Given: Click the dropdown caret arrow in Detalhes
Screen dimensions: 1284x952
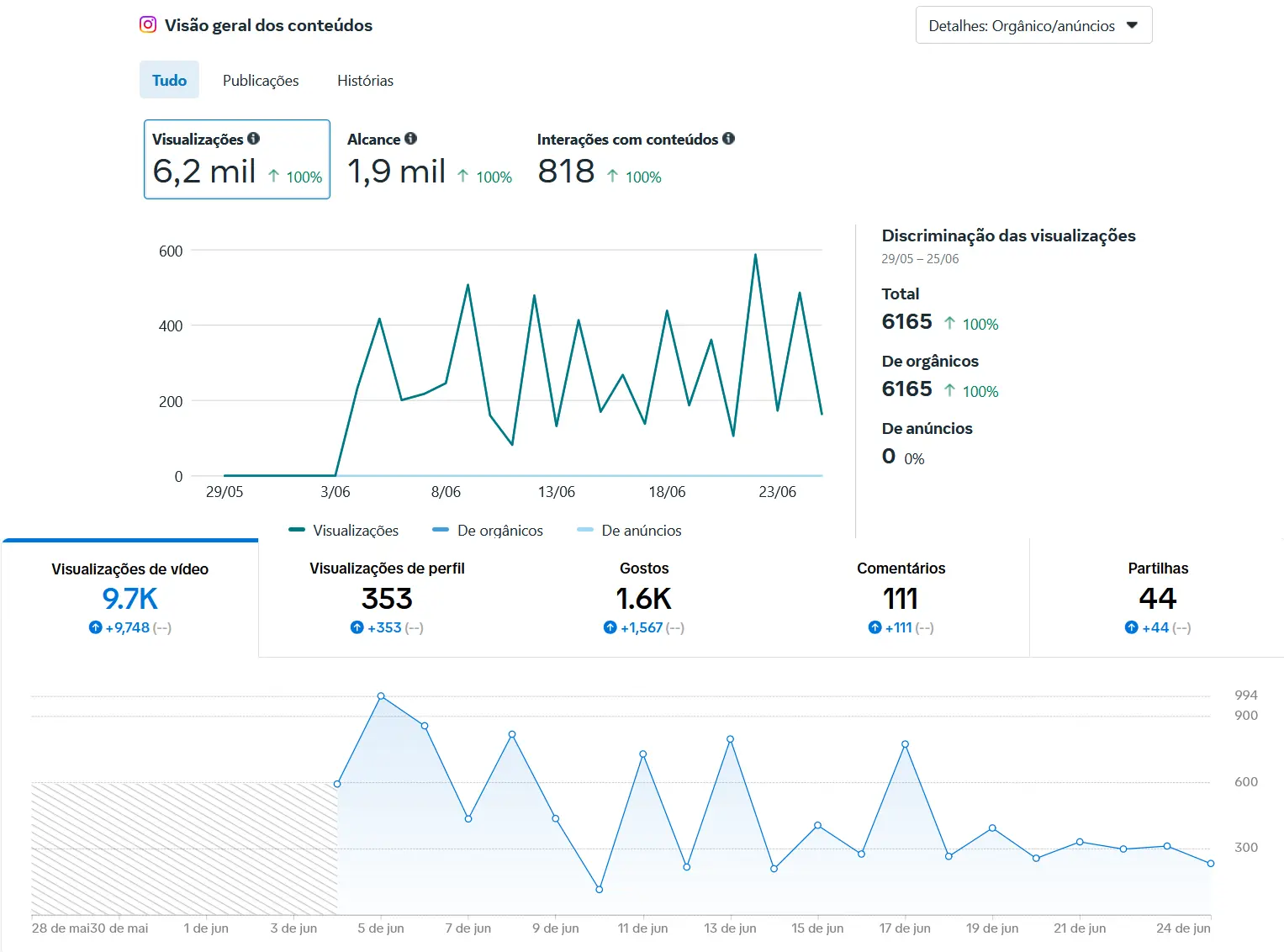Looking at the screenshot, I should (1132, 25).
